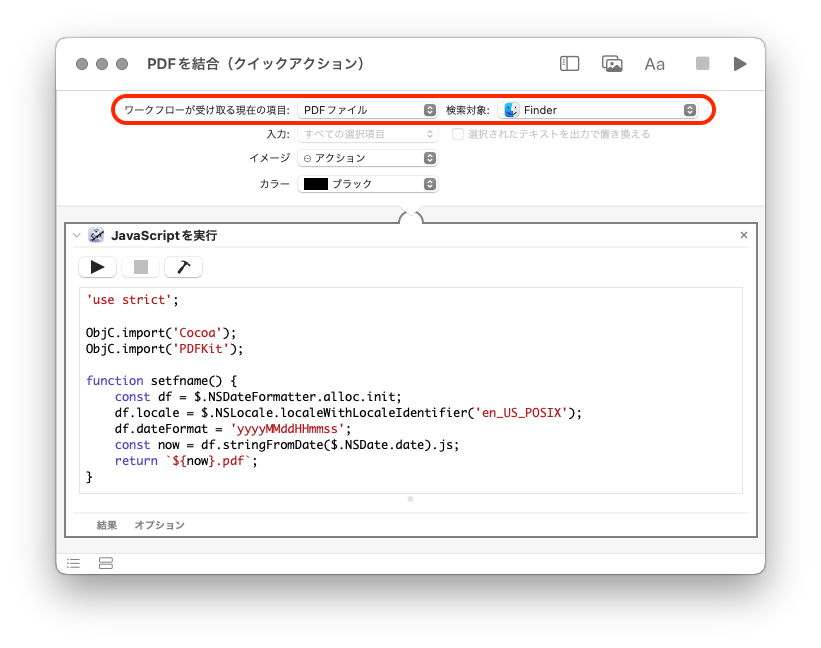Viewport: 821px width, 648px height.
Task: Collapse the JavaScriptを実行 action
Action: tap(77, 236)
